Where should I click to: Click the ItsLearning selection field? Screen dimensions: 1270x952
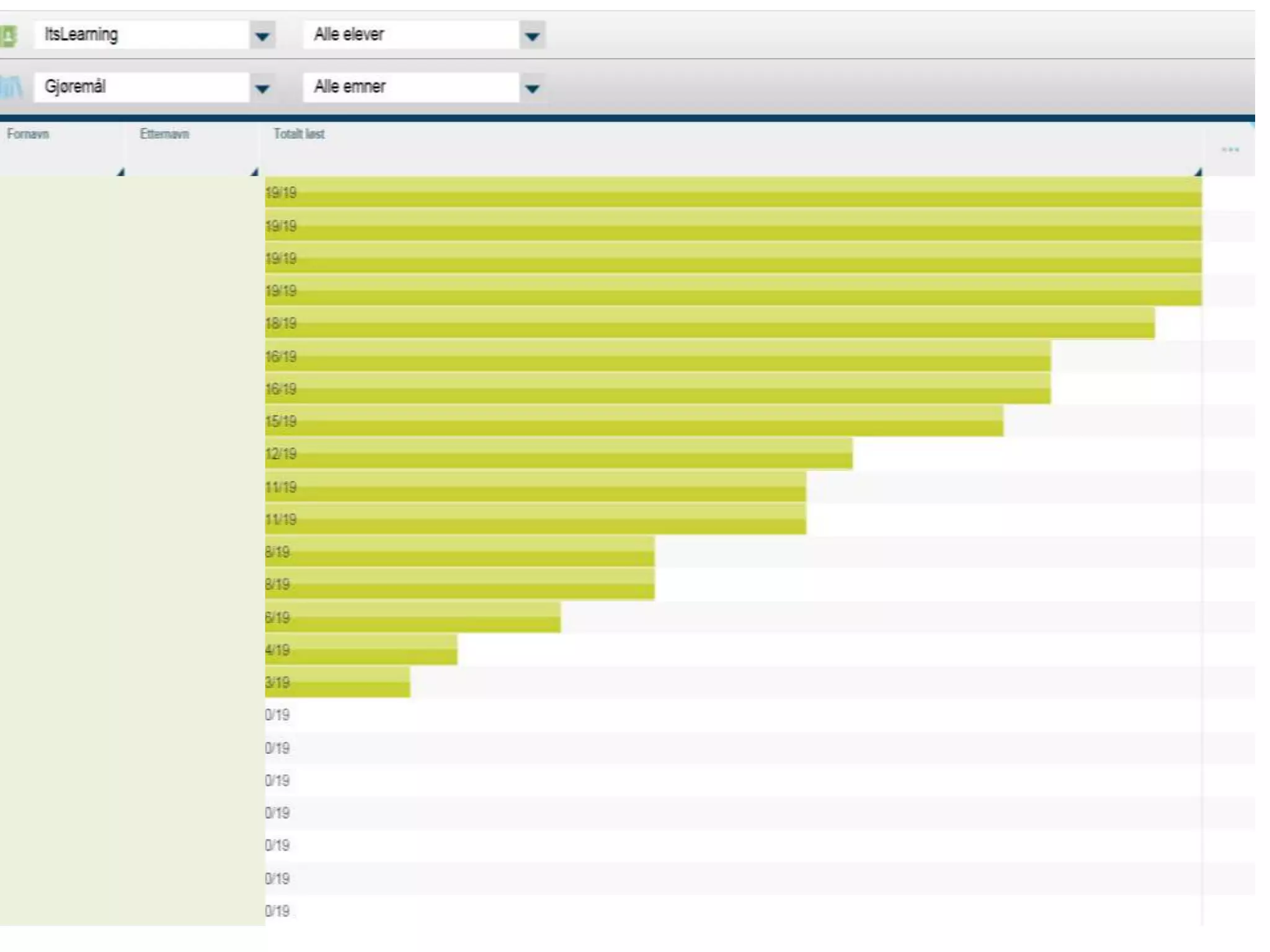coord(141,35)
